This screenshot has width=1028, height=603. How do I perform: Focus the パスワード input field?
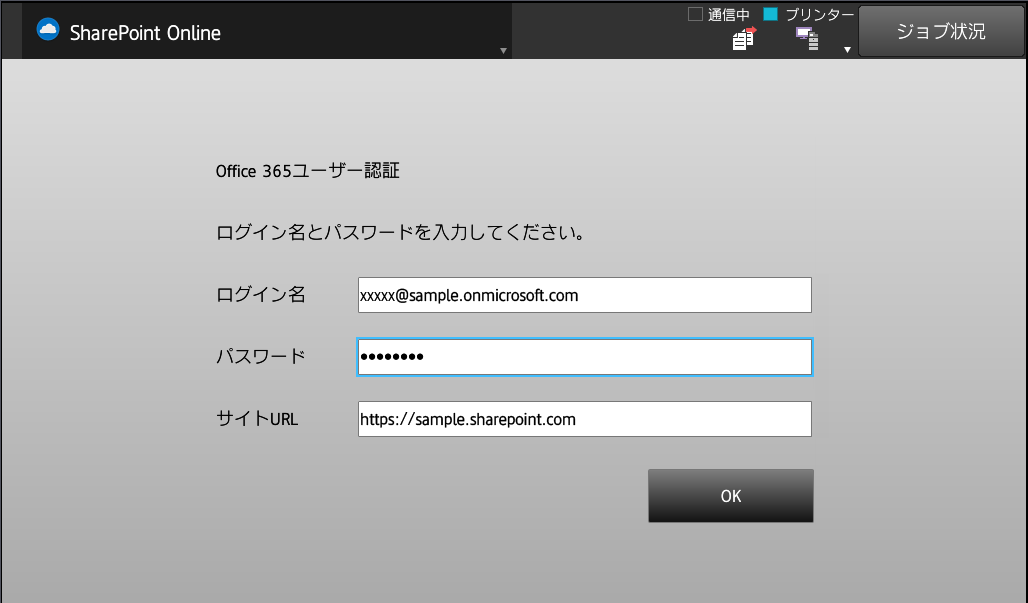pyautogui.click(x=584, y=357)
